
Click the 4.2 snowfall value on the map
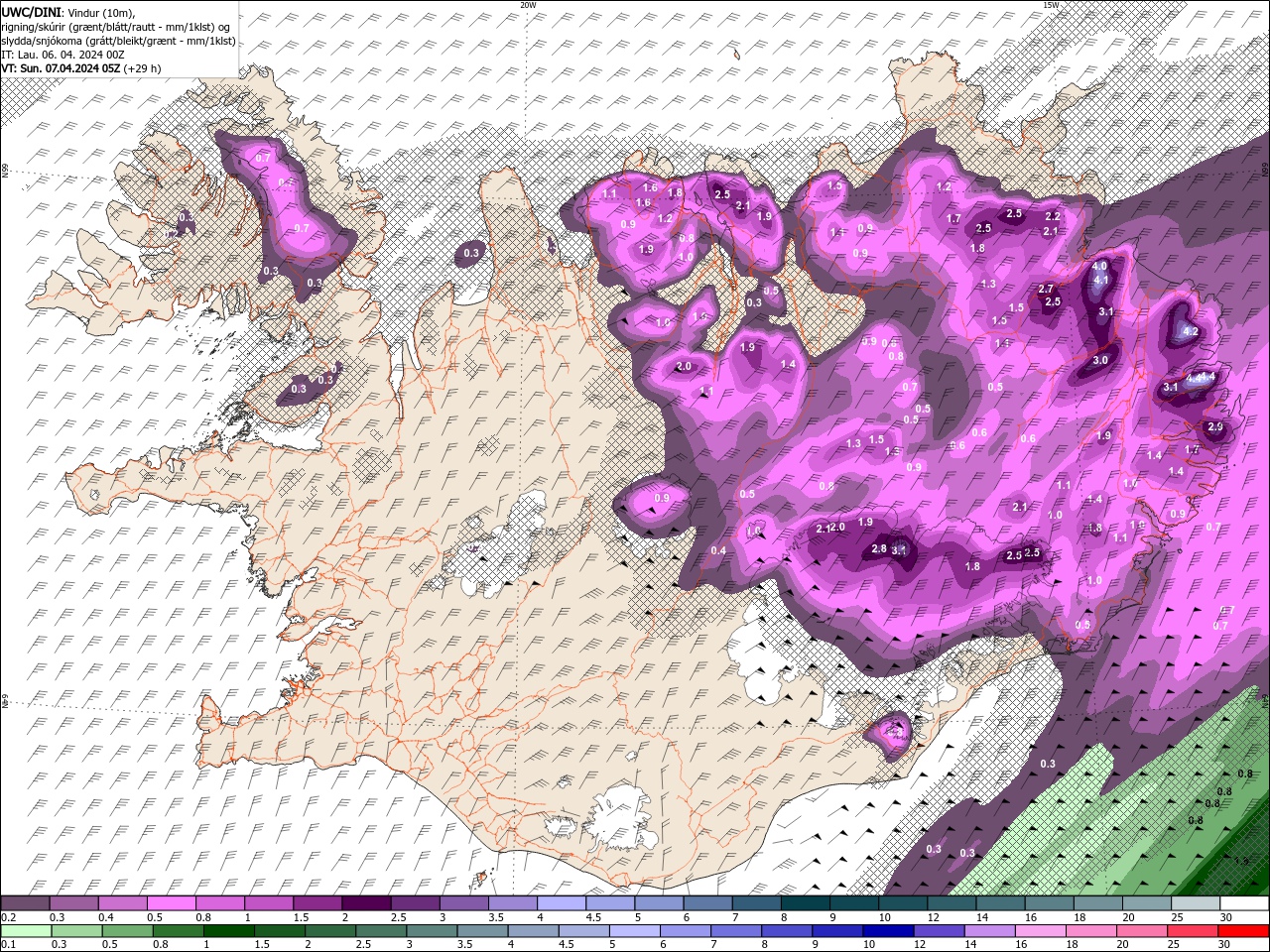[1191, 332]
